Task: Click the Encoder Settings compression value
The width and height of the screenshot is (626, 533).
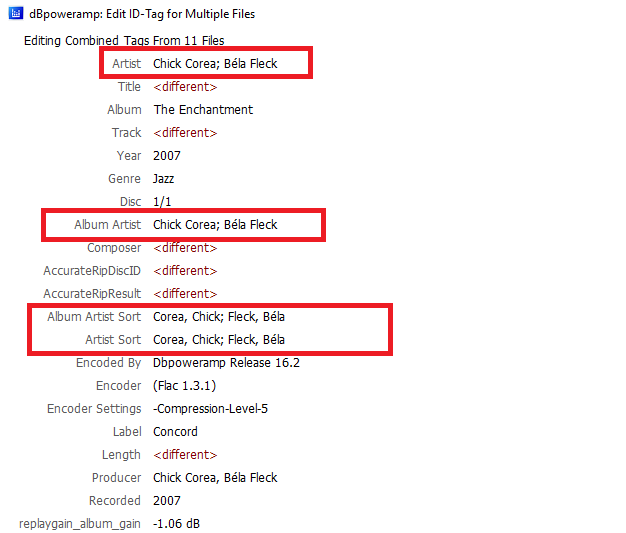Action: point(210,409)
